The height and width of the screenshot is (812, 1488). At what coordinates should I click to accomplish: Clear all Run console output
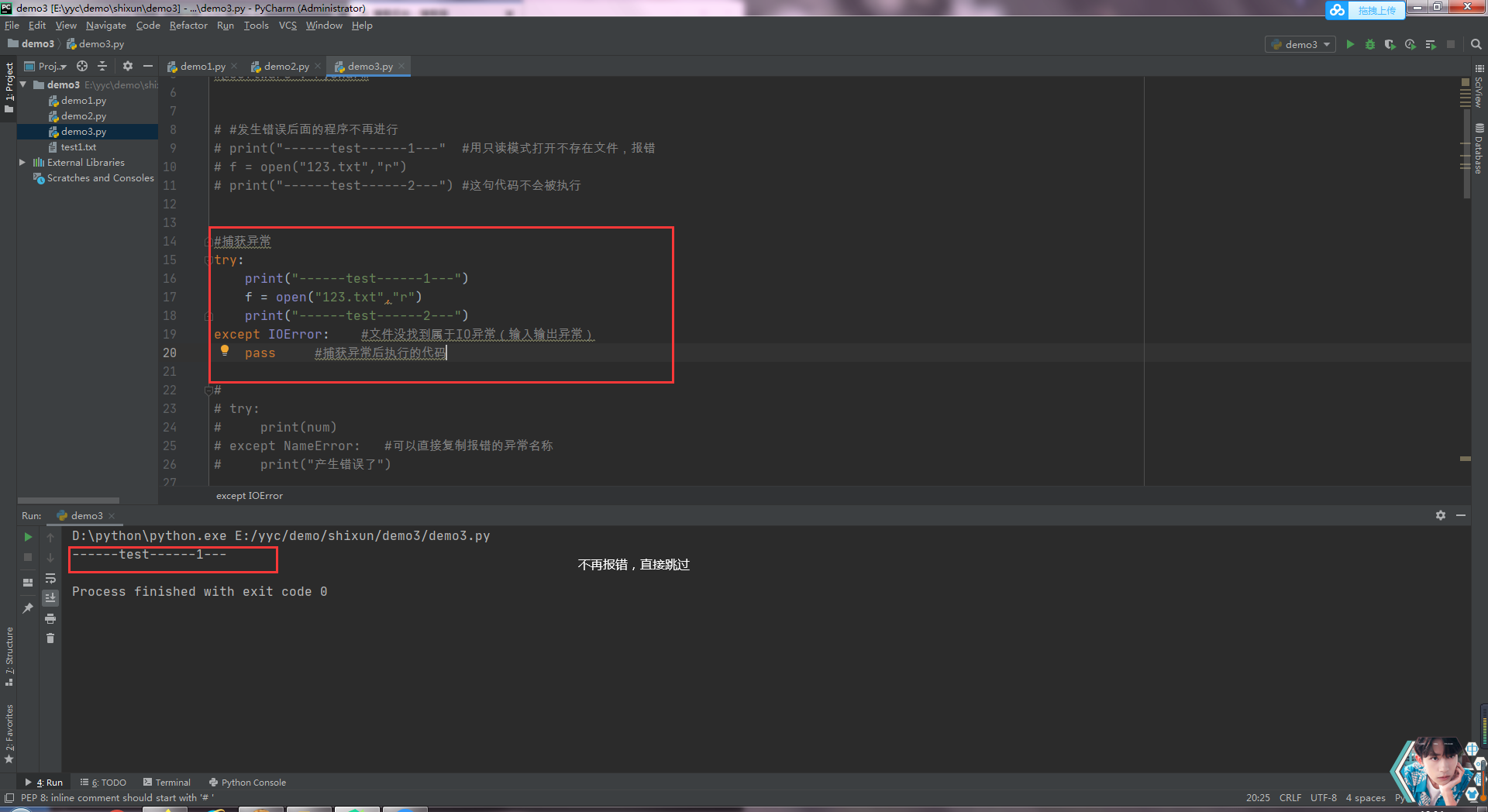click(50, 638)
